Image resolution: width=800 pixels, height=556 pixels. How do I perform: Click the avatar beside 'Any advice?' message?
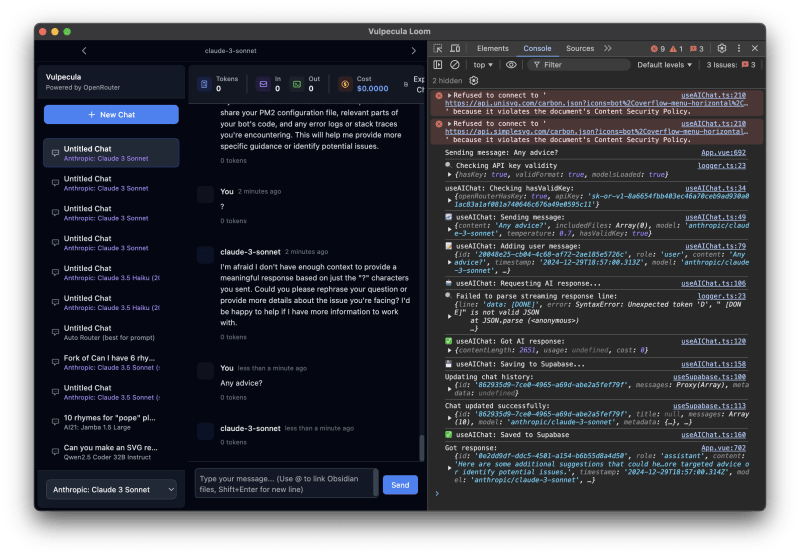tap(206, 371)
